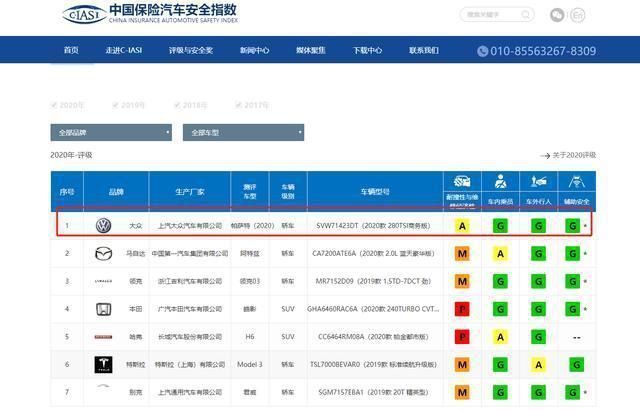Go to the 首页 home page
The image size is (640, 411).
click(71, 50)
